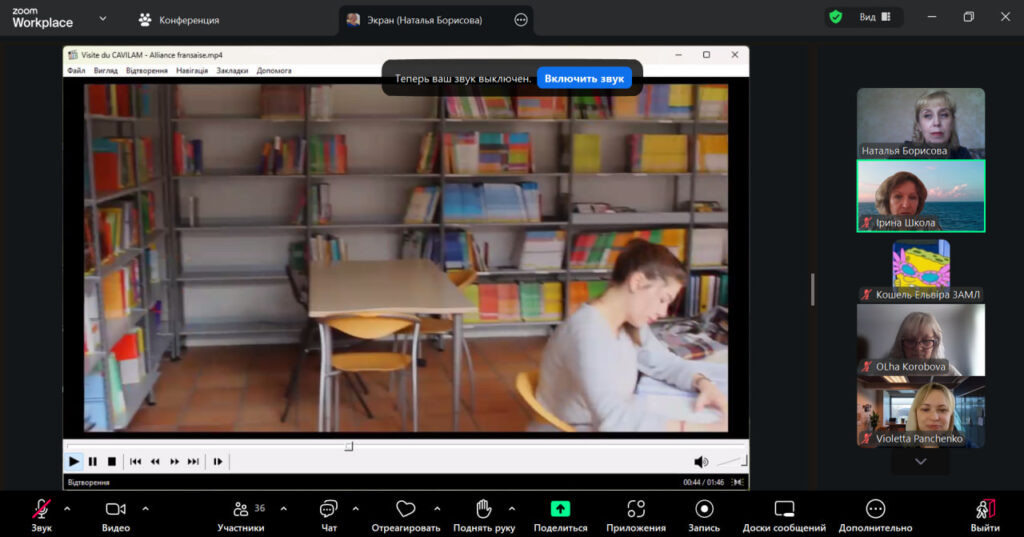The height and width of the screenshot is (537, 1024).
Task: Click the video seek bar position
Action: pyautogui.click(x=349, y=446)
